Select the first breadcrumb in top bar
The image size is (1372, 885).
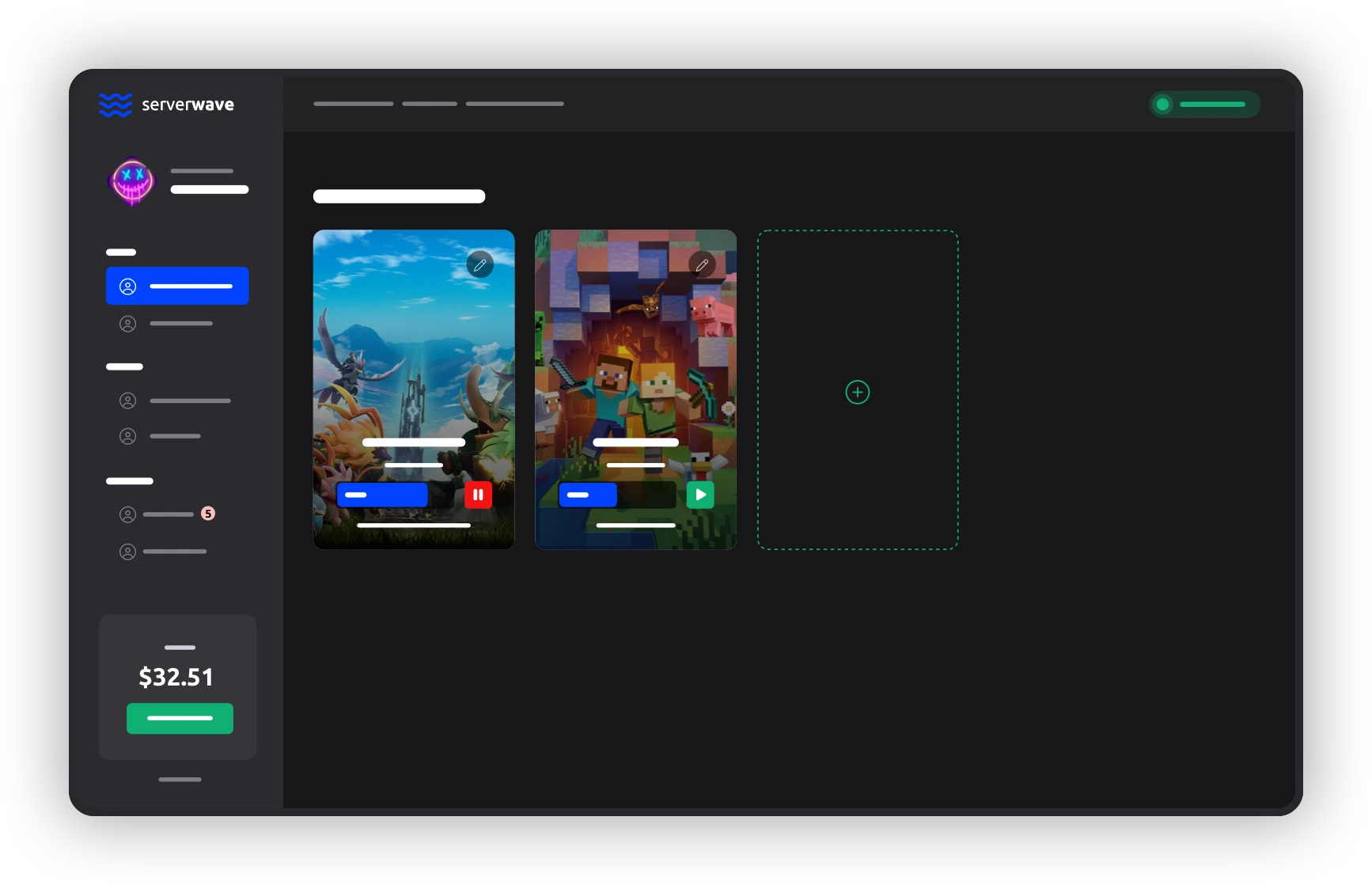tap(353, 104)
